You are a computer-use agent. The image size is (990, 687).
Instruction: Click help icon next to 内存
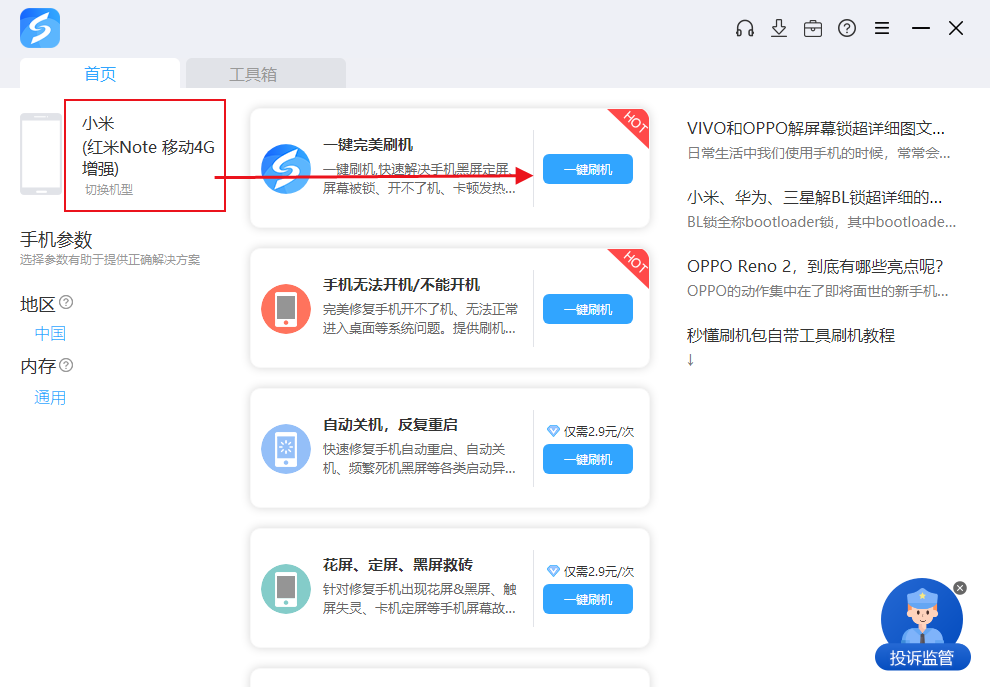tap(66, 365)
